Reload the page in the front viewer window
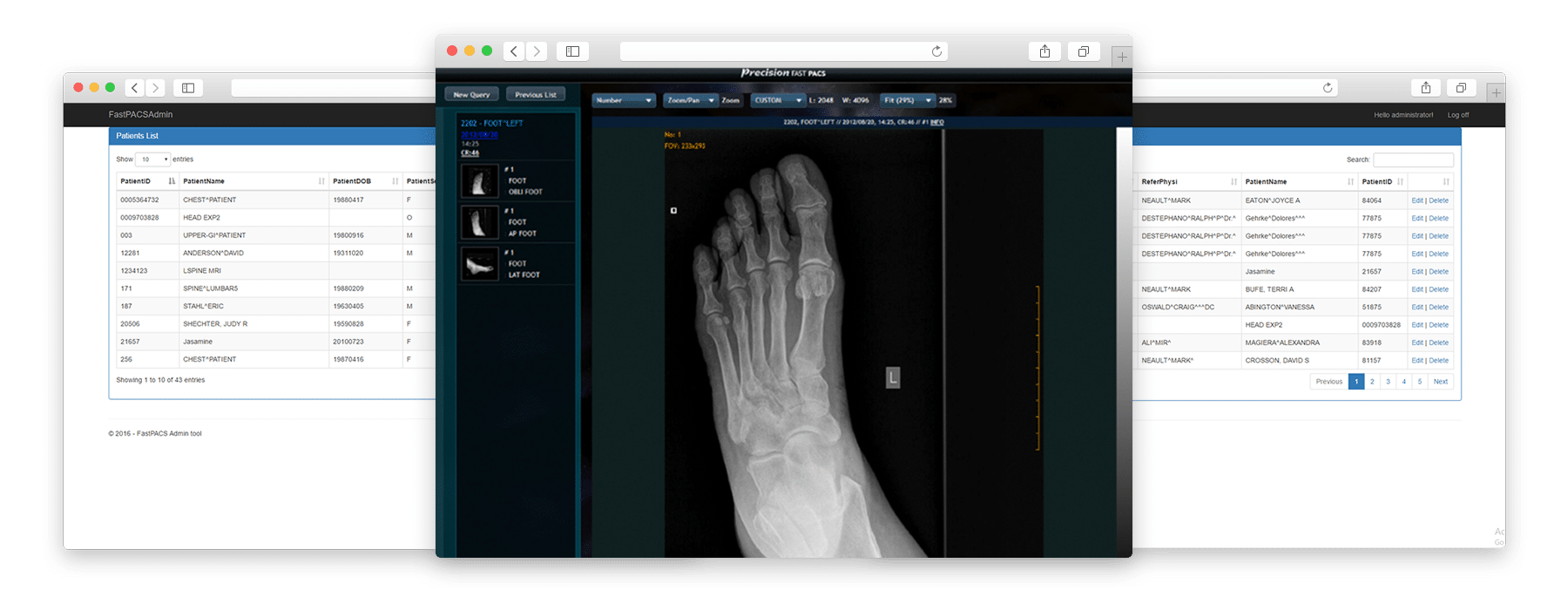Viewport: 1568px width, 590px height. pyautogui.click(x=936, y=51)
